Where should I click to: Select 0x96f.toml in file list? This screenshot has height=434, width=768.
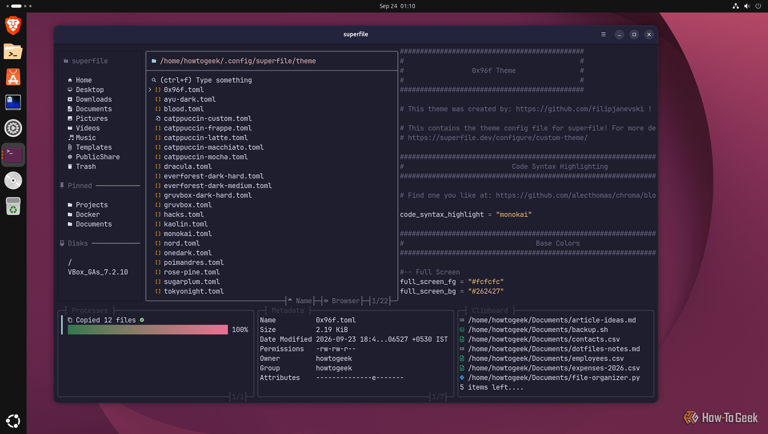point(184,90)
